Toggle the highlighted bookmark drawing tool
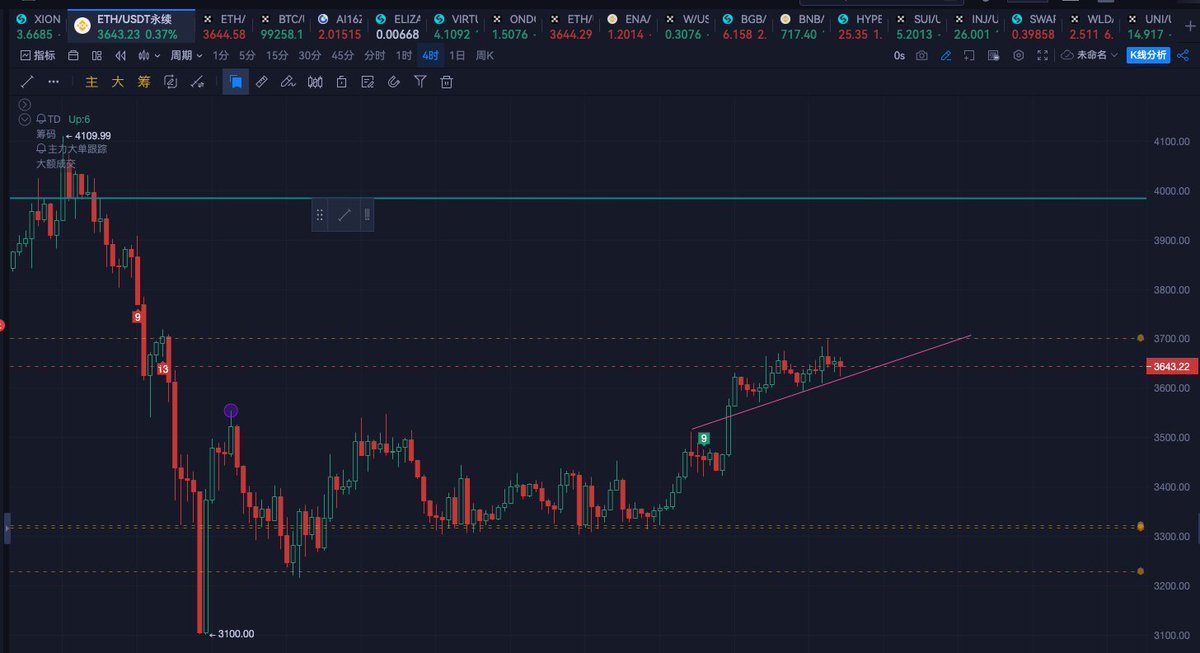The height and width of the screenshot is (653, 1200). (236, 81)
